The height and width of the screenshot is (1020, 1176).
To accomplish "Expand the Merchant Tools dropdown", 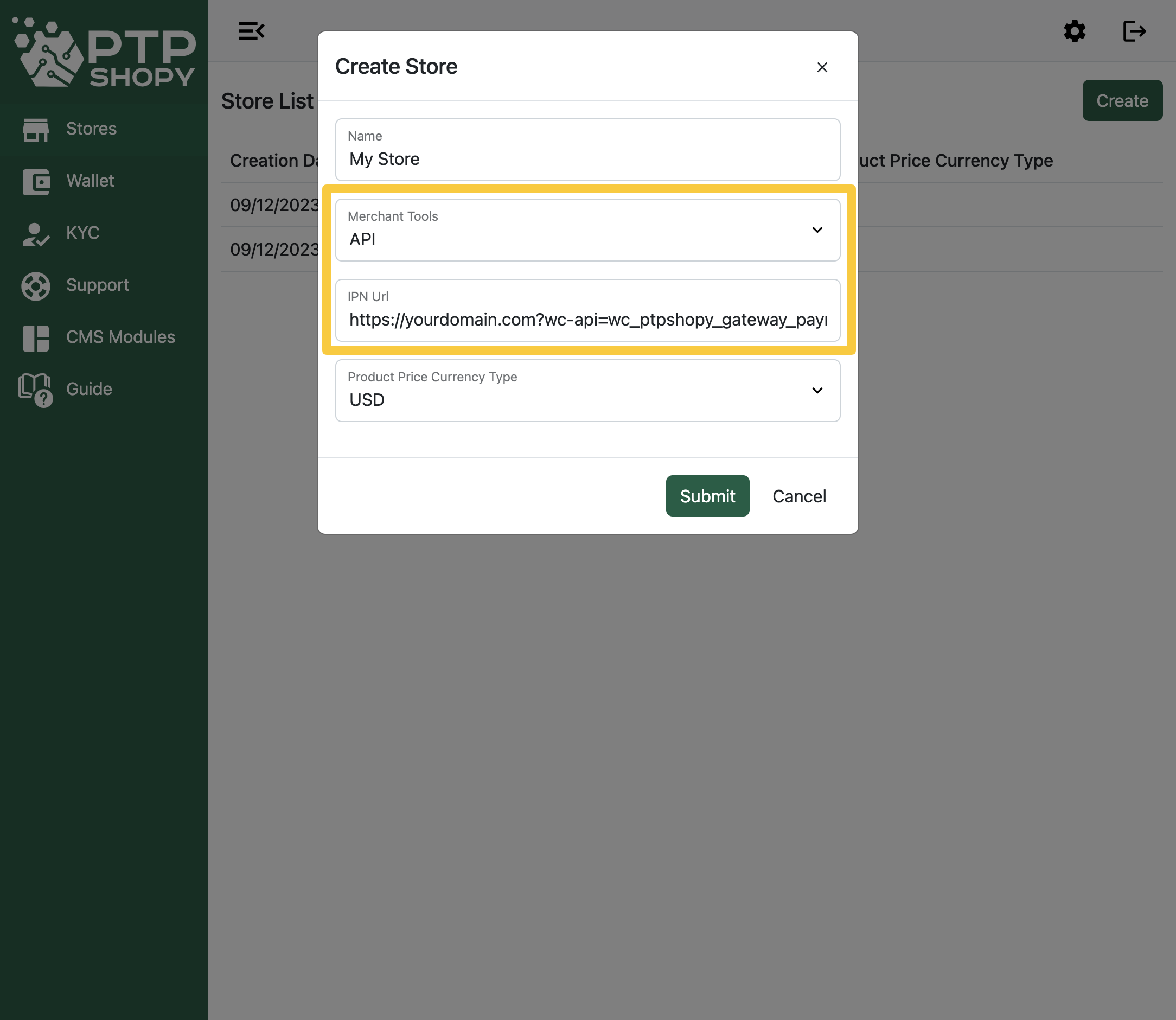I will pos(587,230).
